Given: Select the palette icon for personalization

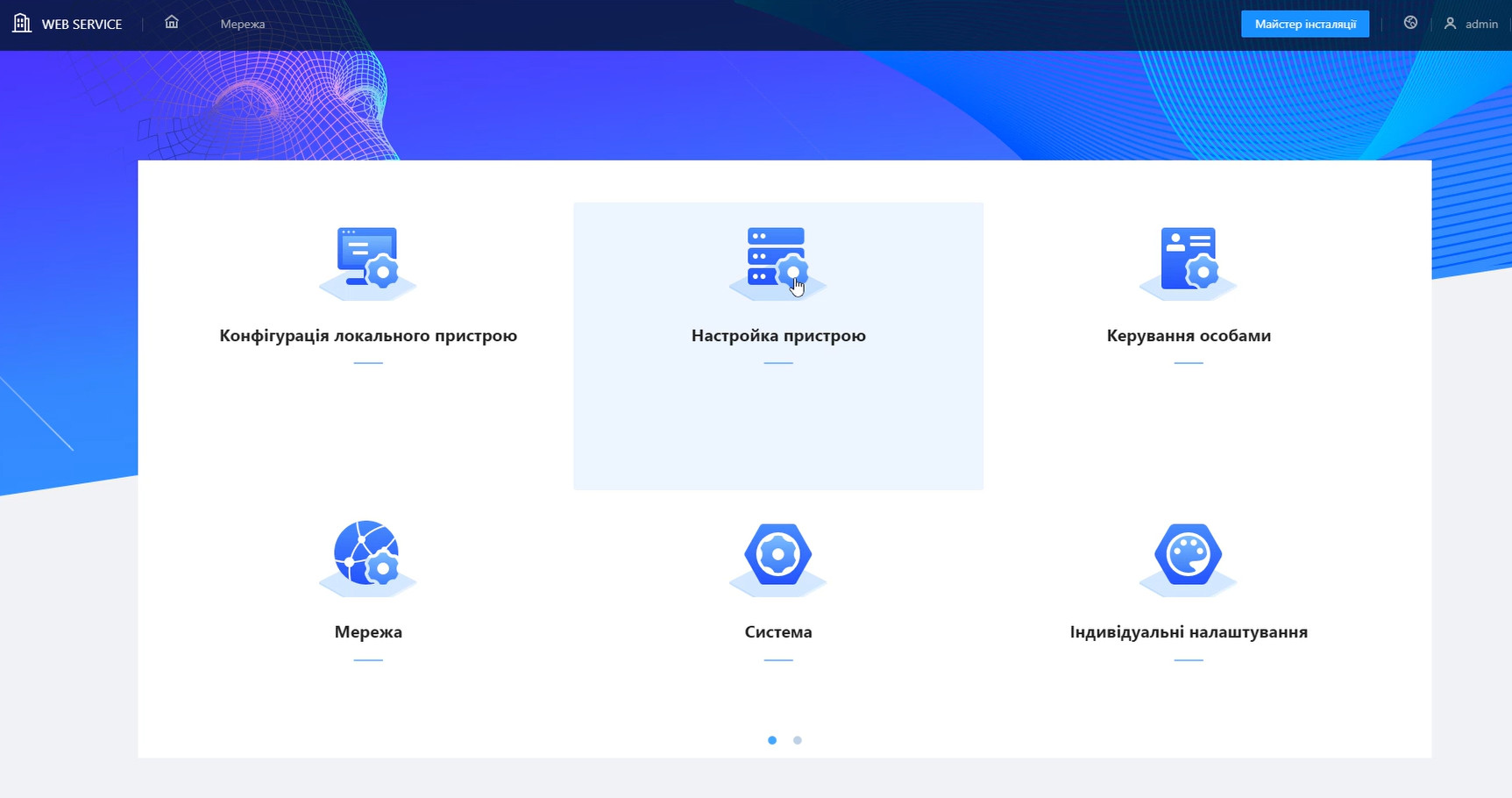Looking at the screenshot, I should click(1188, 554).
